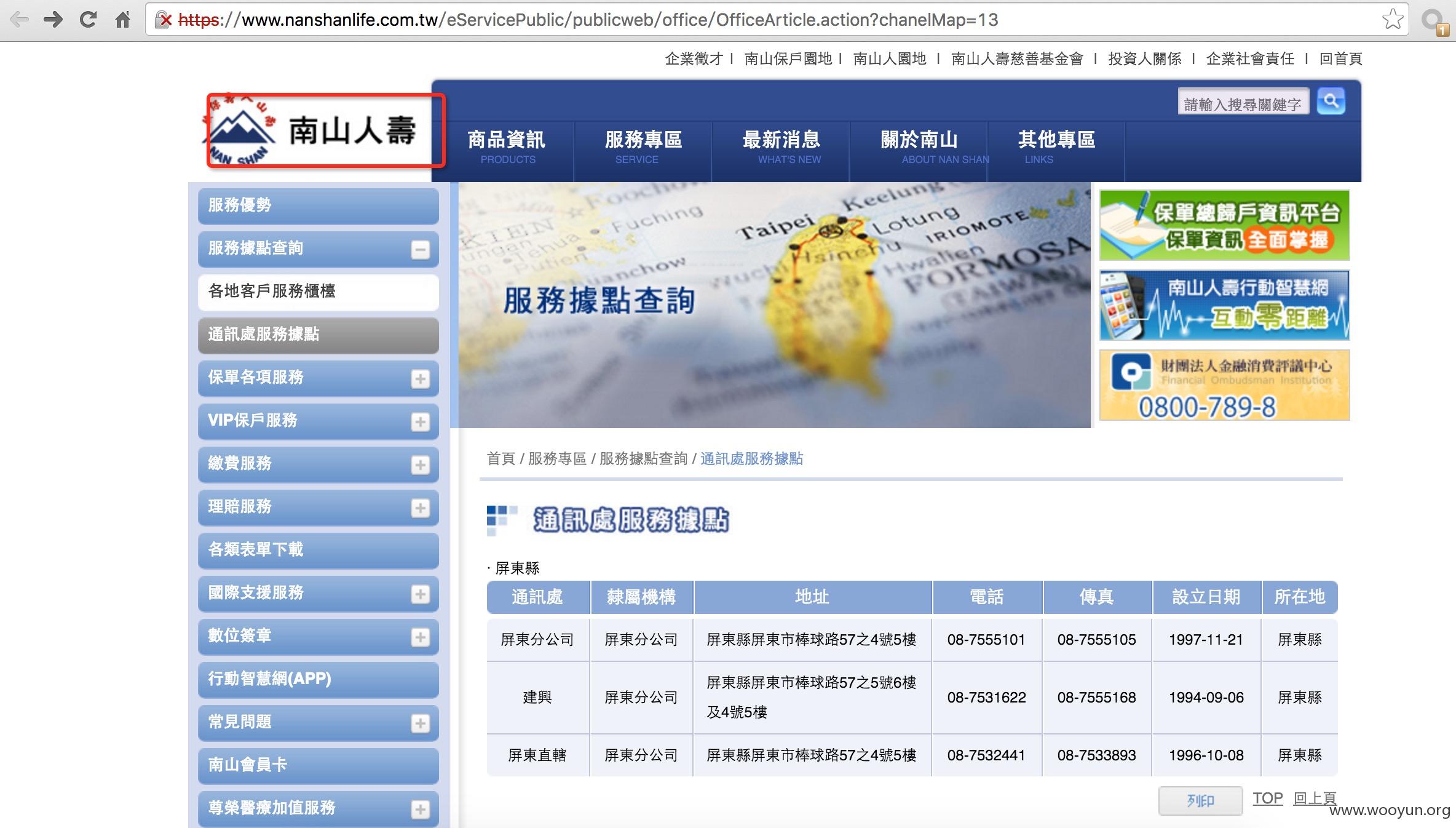Click the 投資人關係 top link
1456x828 pixels.
1144,59
